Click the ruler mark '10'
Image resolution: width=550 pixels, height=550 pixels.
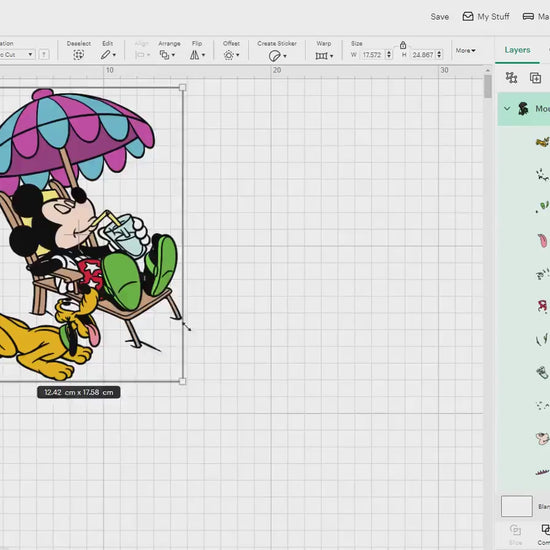point(110,70)
